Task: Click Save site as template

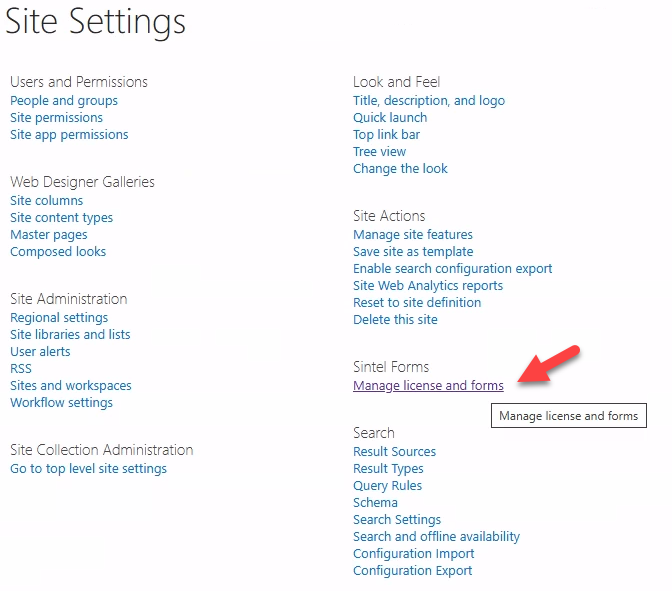Action: (x=413, y=251)
